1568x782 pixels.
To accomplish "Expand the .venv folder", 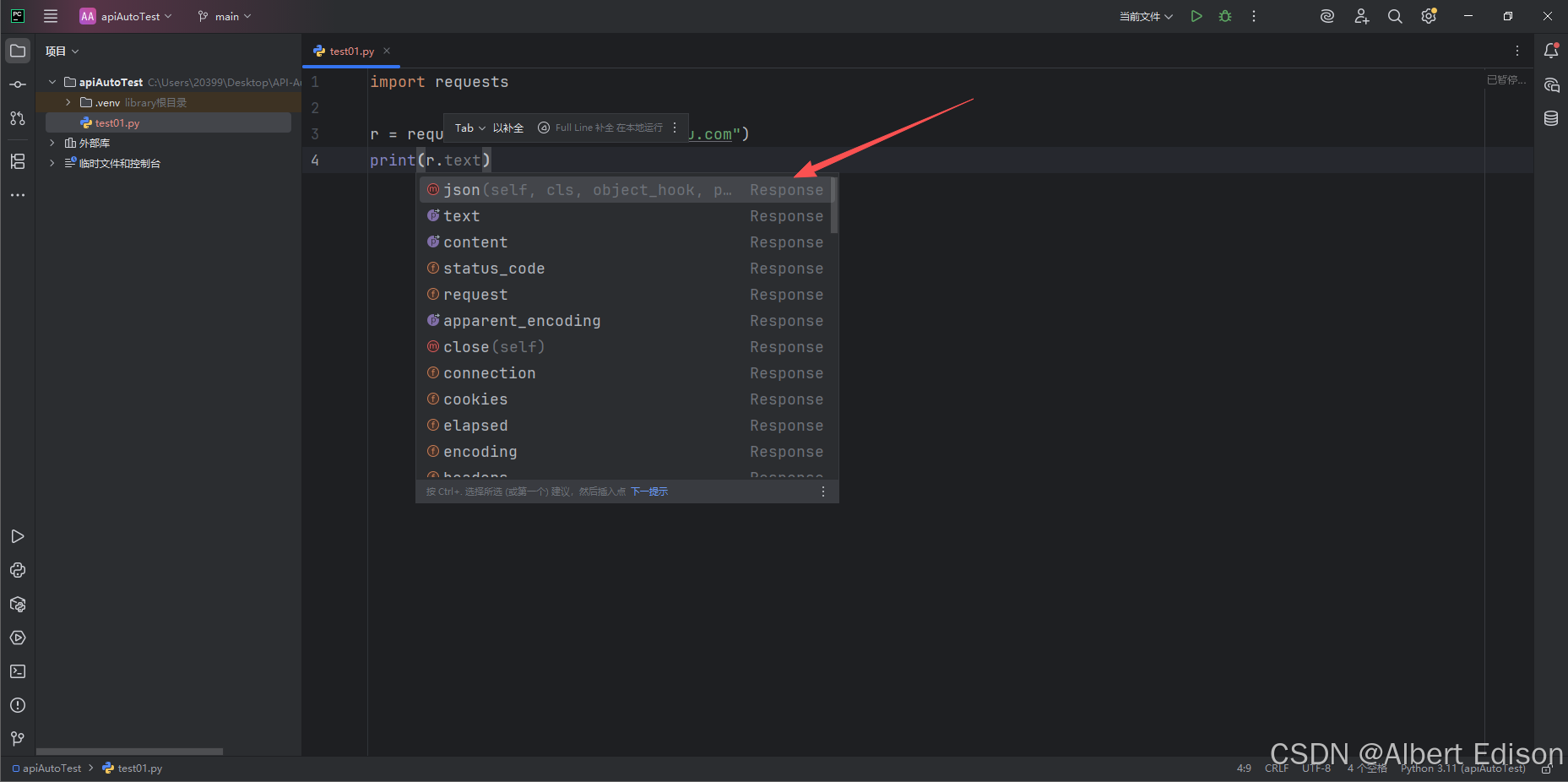I will click(x=68, y=102).
